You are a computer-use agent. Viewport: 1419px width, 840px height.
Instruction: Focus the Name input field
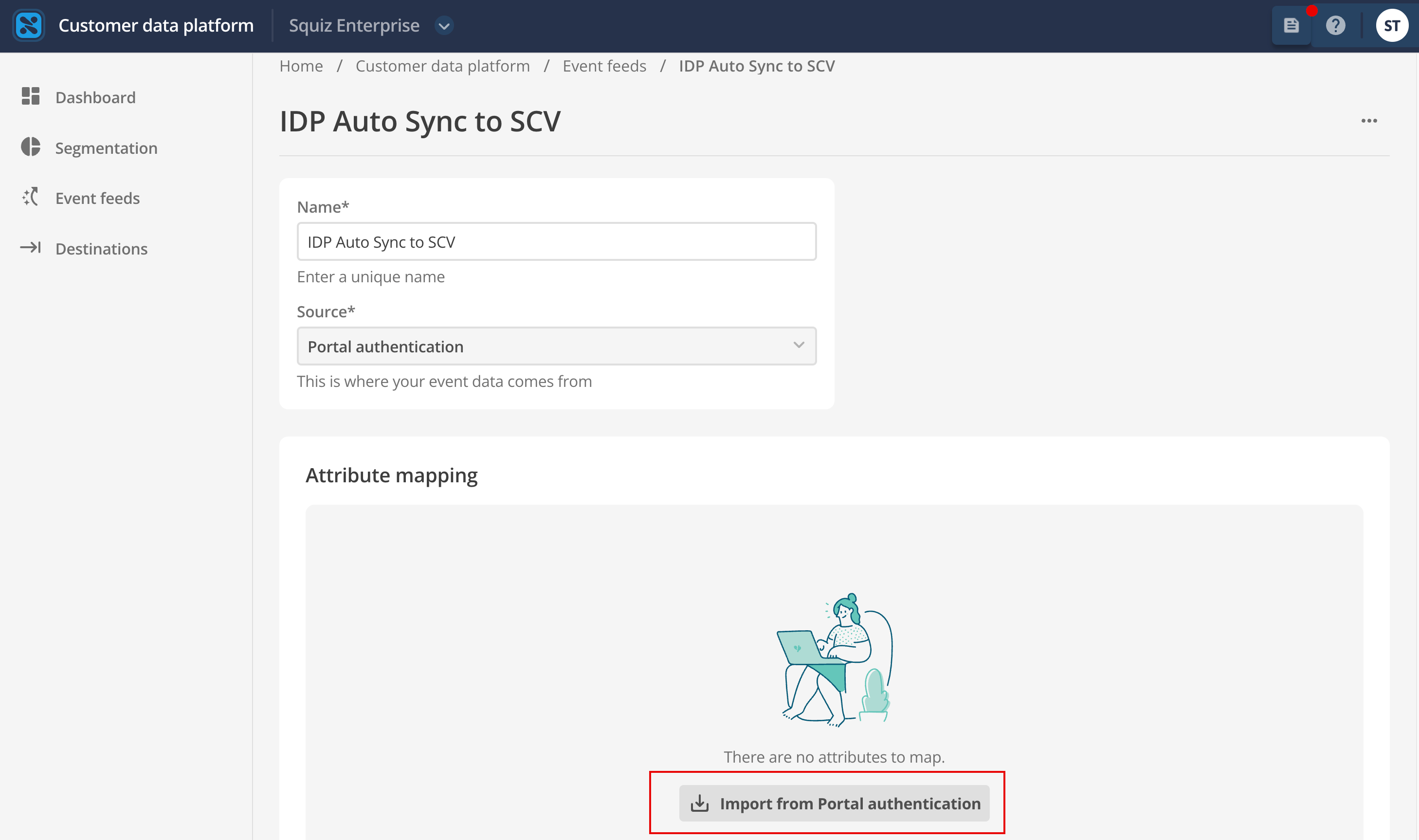click(556, 242)
